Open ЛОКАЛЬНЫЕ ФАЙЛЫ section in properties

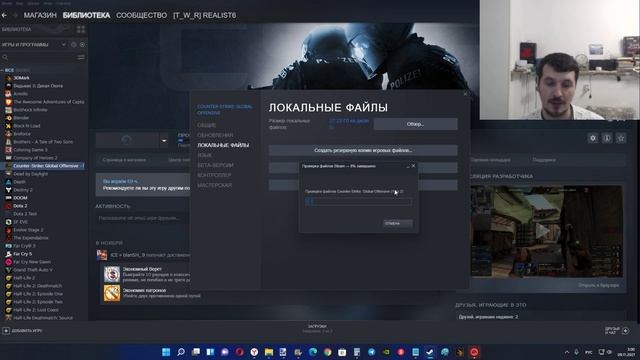[223, 145]
